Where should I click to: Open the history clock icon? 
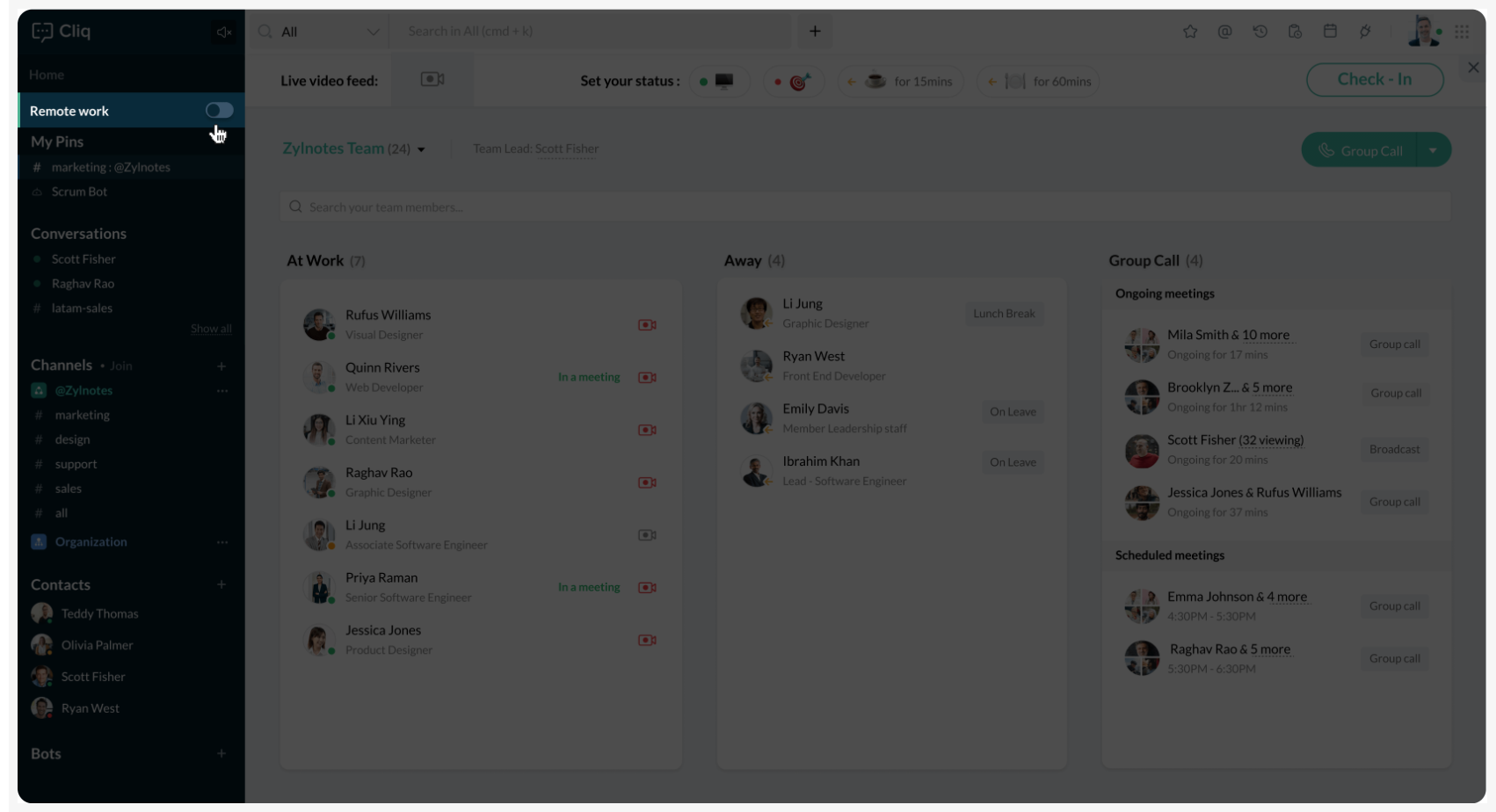(x=1260, y=32)
